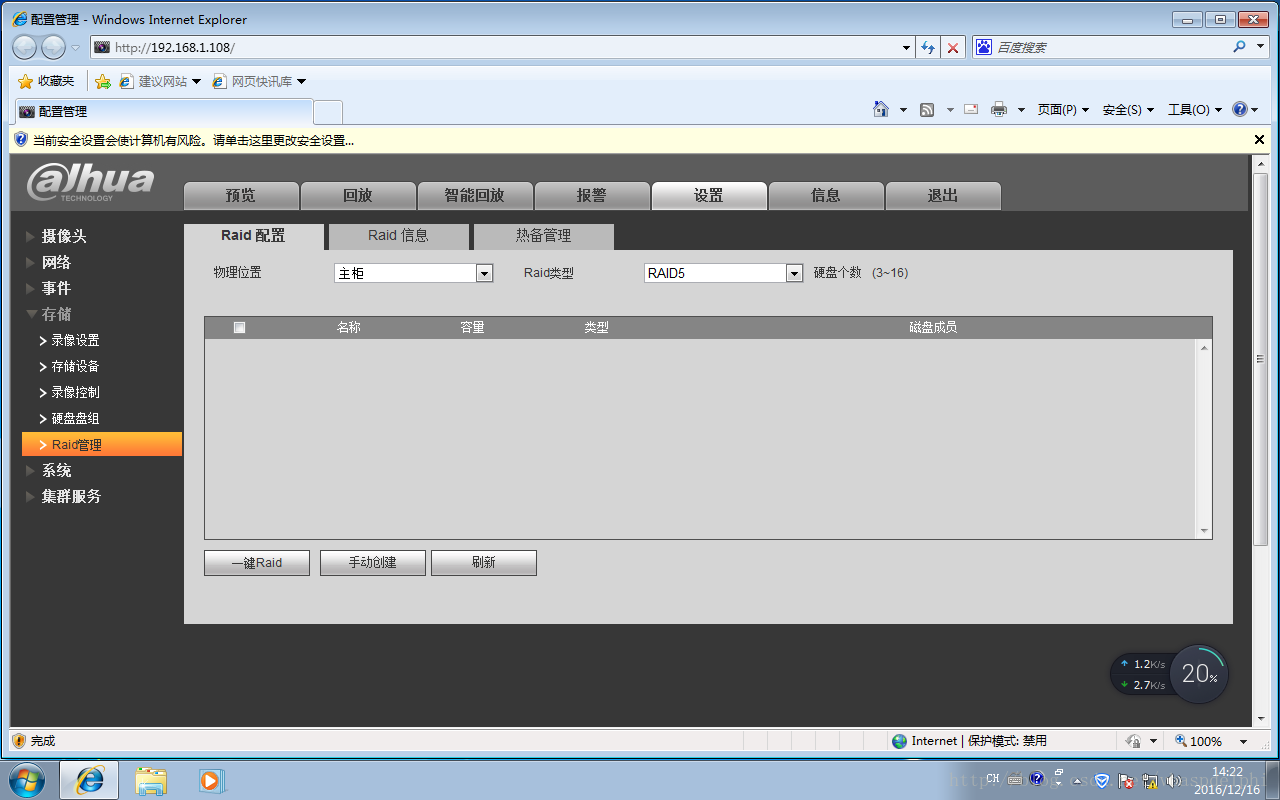Click the security shield icon in status bar
Image resolution: width=1280 pixels, height=800 pixels.
tap(19, 741)
